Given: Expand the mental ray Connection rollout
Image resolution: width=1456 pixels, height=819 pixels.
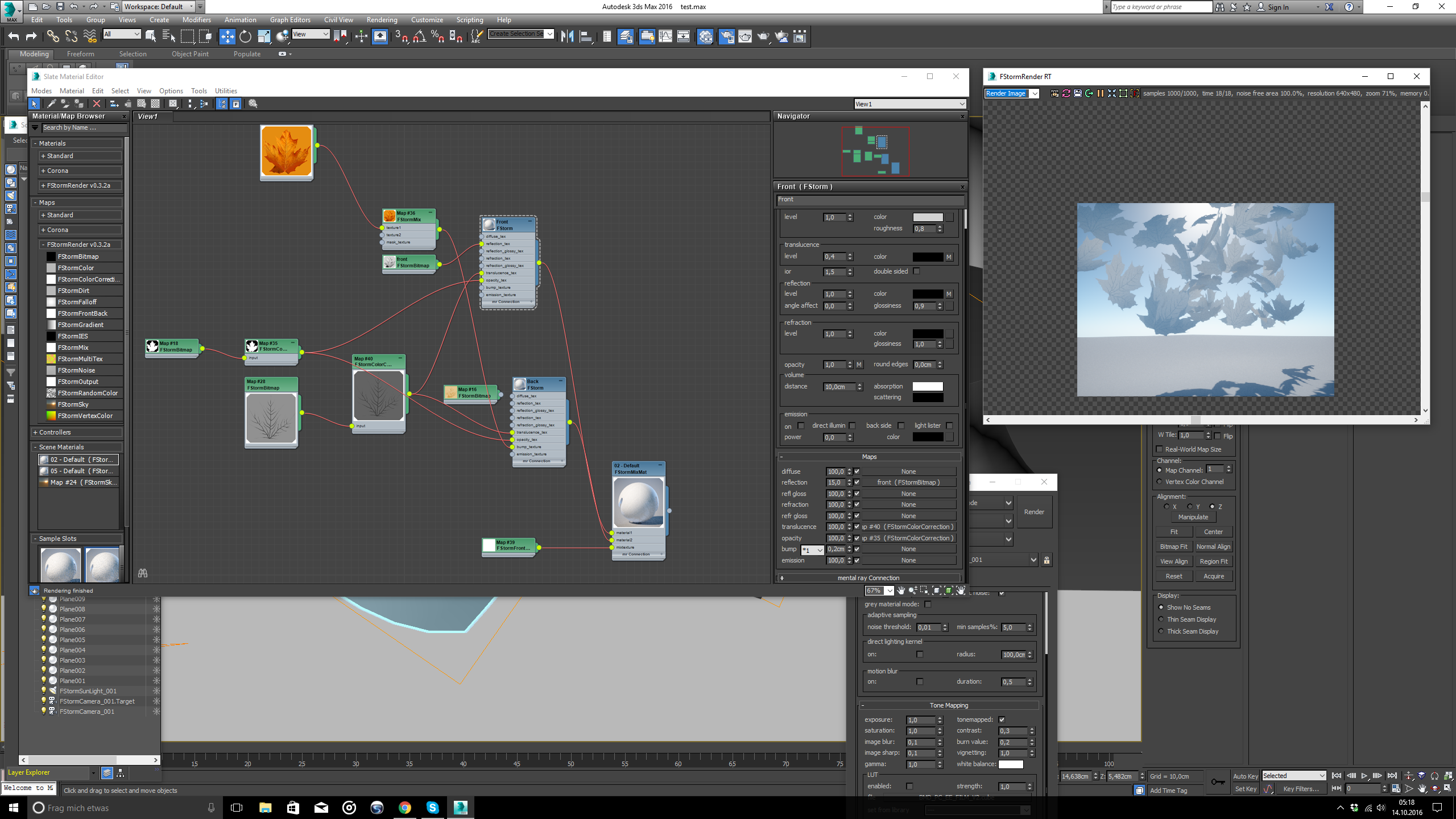Looking at the screenshot, I should [868, 578].
